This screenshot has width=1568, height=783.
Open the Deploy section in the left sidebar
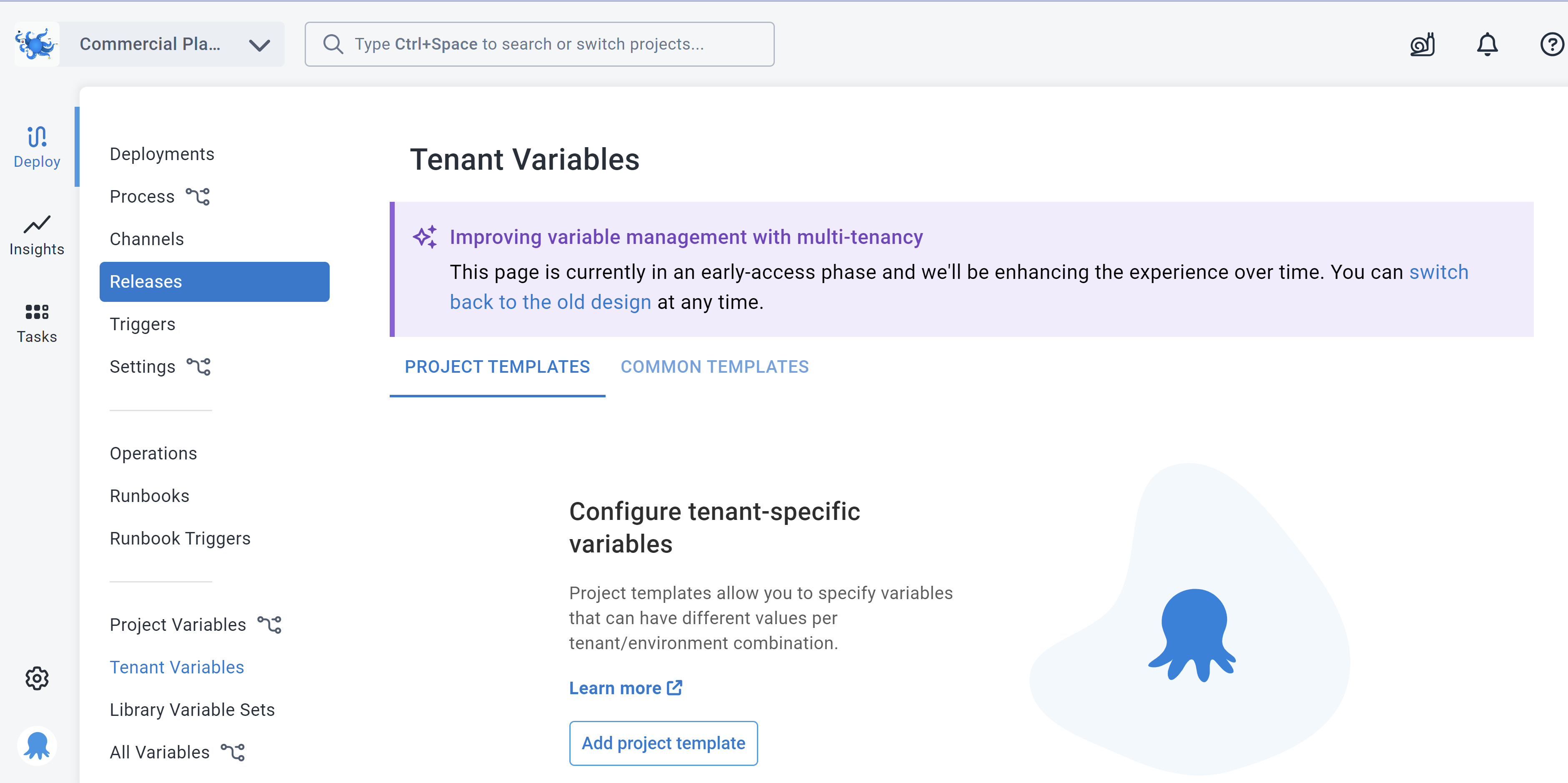click(x=37, y=146)
